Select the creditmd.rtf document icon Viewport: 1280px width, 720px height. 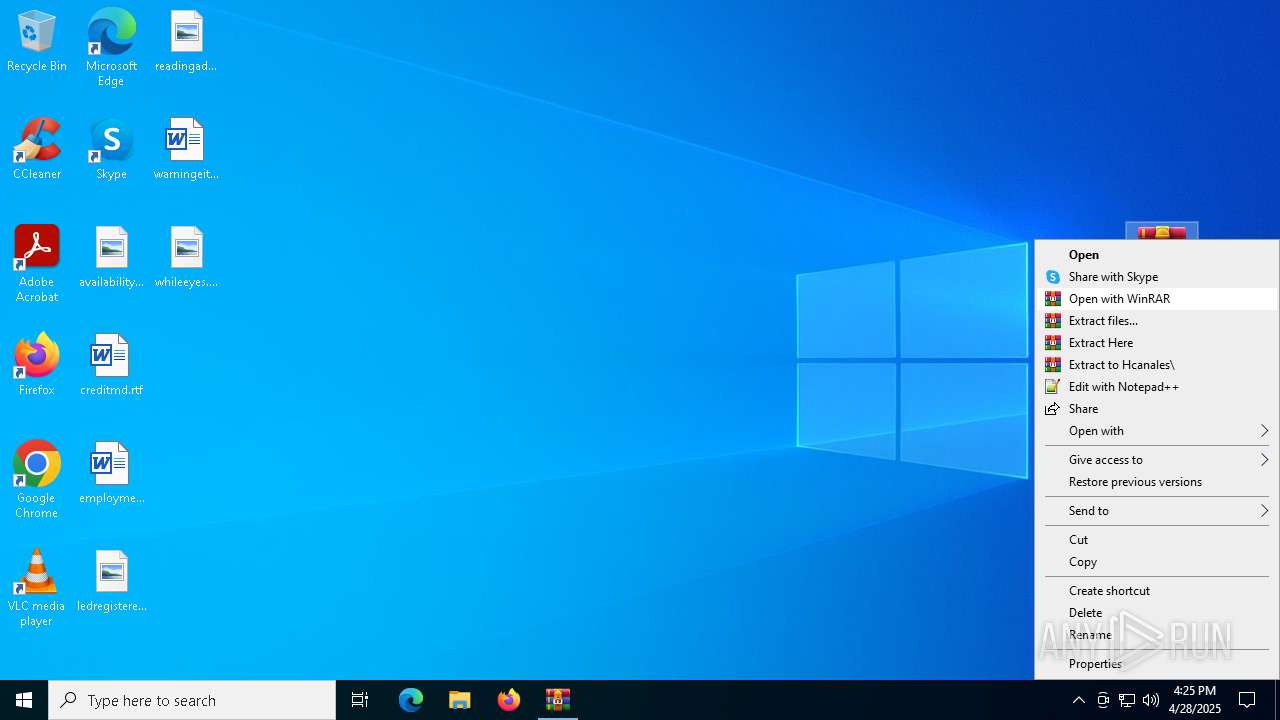(111, 366)
